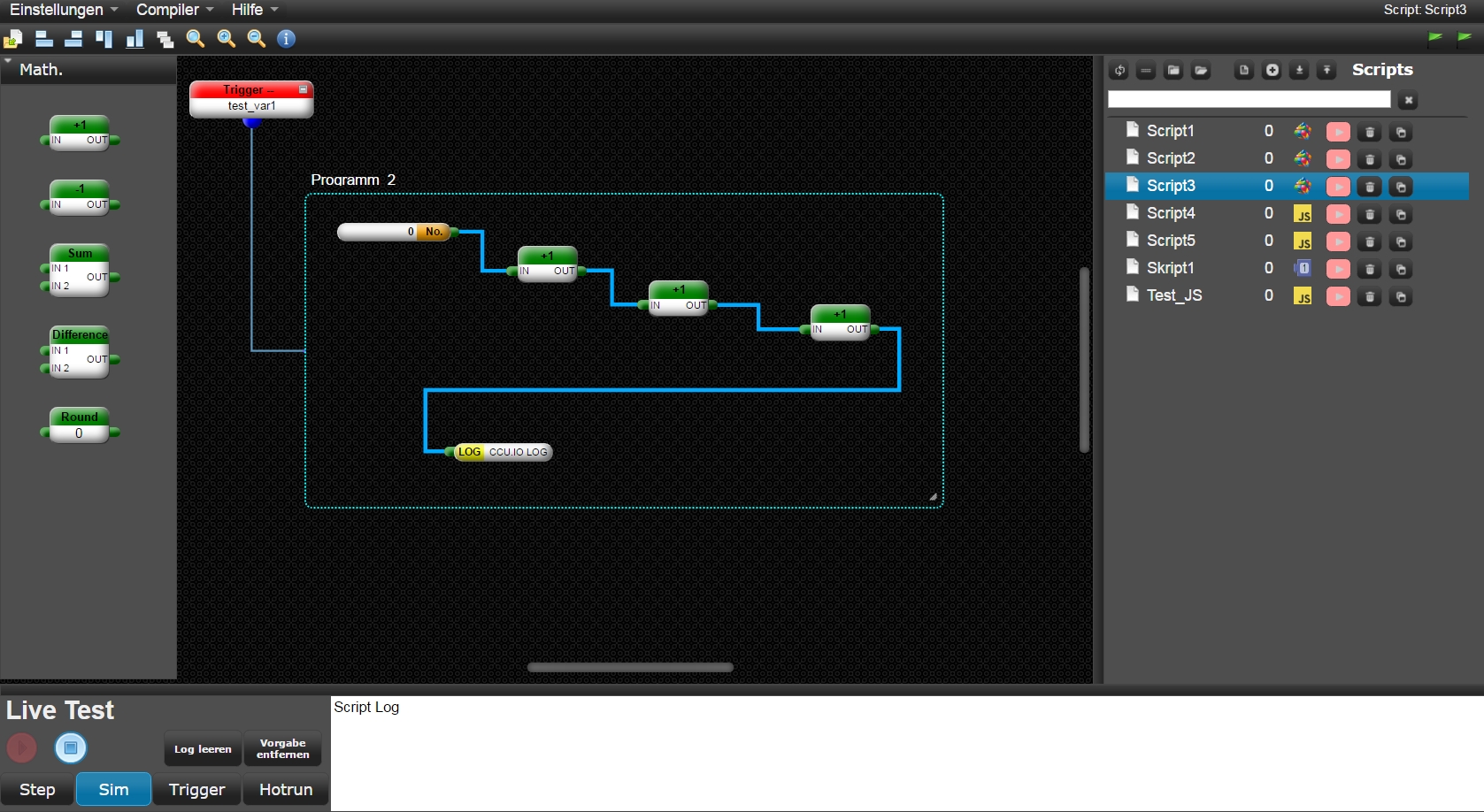This screenshot has width=1484, height=812.
Task: Click the download arrow icon in Scripts toolbar
Action: [1299, 71]
